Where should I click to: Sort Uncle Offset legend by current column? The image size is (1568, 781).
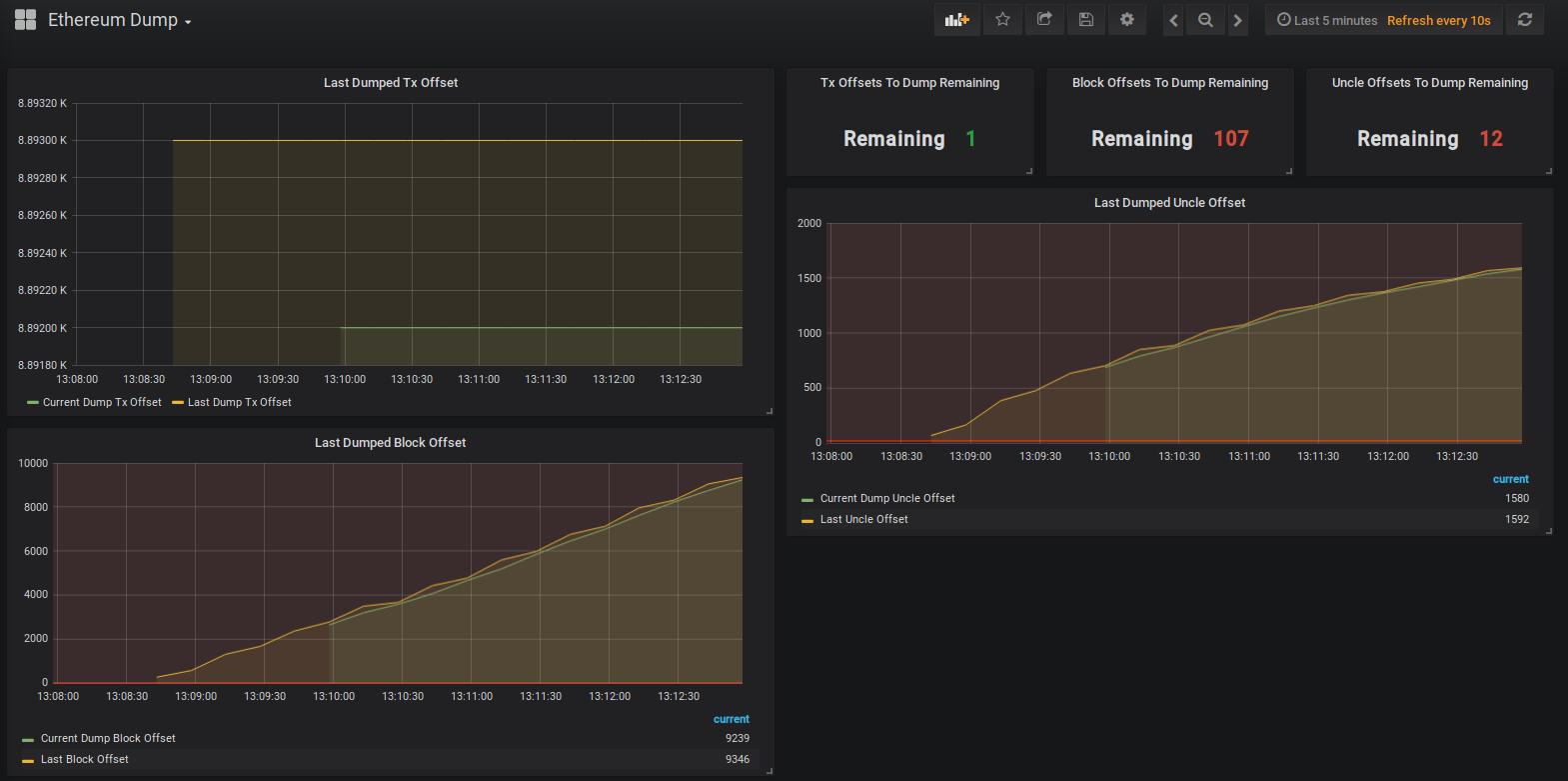pyautogui.click(x=1511, y=479)
